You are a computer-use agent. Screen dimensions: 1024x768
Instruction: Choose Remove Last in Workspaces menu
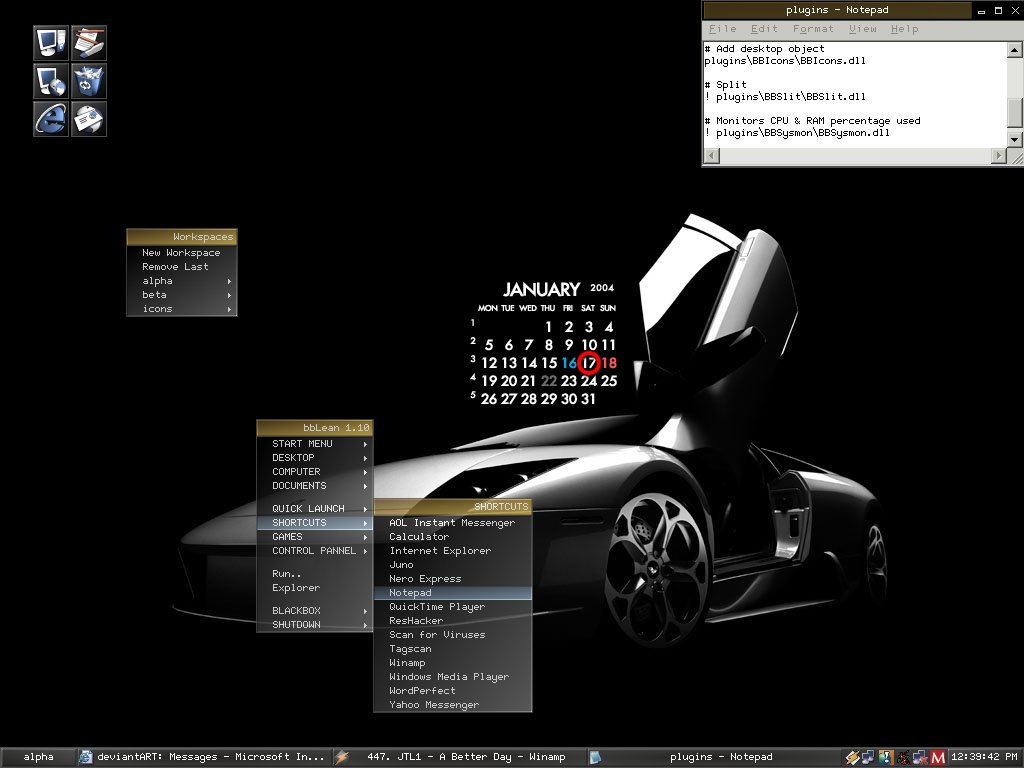(x=182, y=267)
